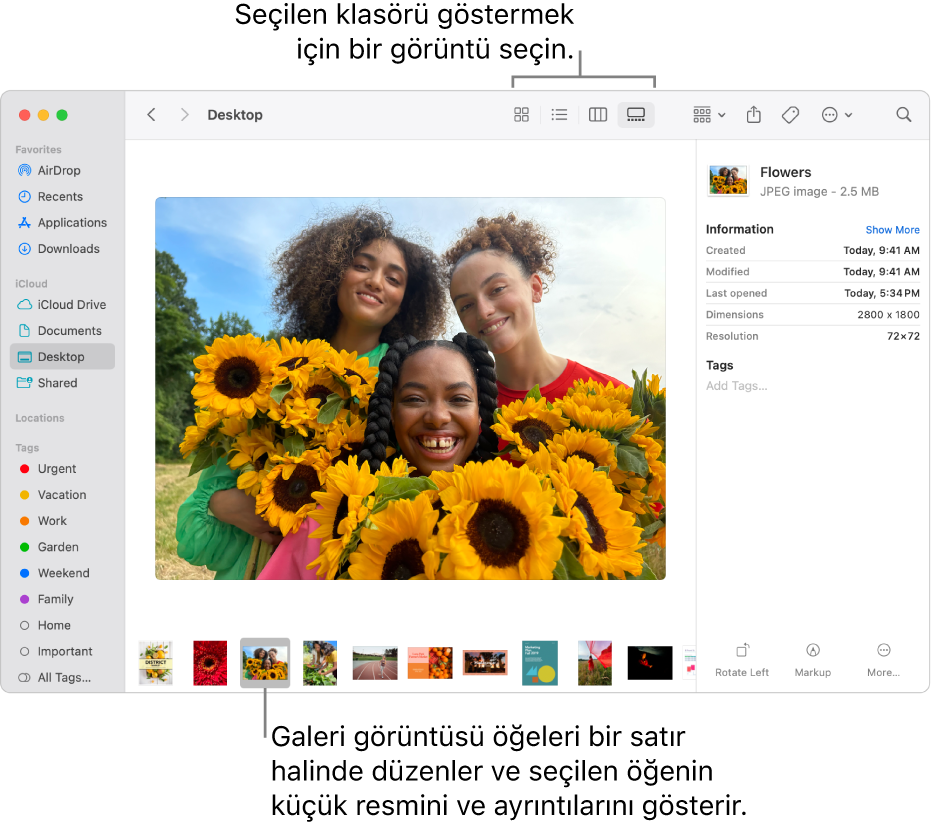Select the Home tag
The image size is (931, 827).
pyautogui.click(x=62, y=625)
